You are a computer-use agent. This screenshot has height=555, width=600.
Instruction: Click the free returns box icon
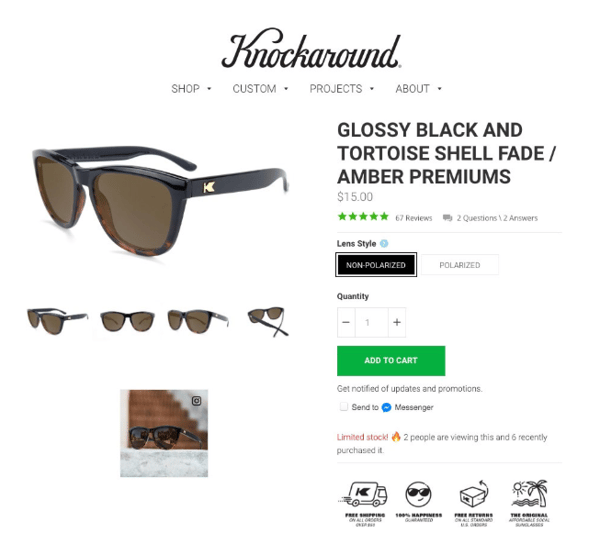(474, 494)
